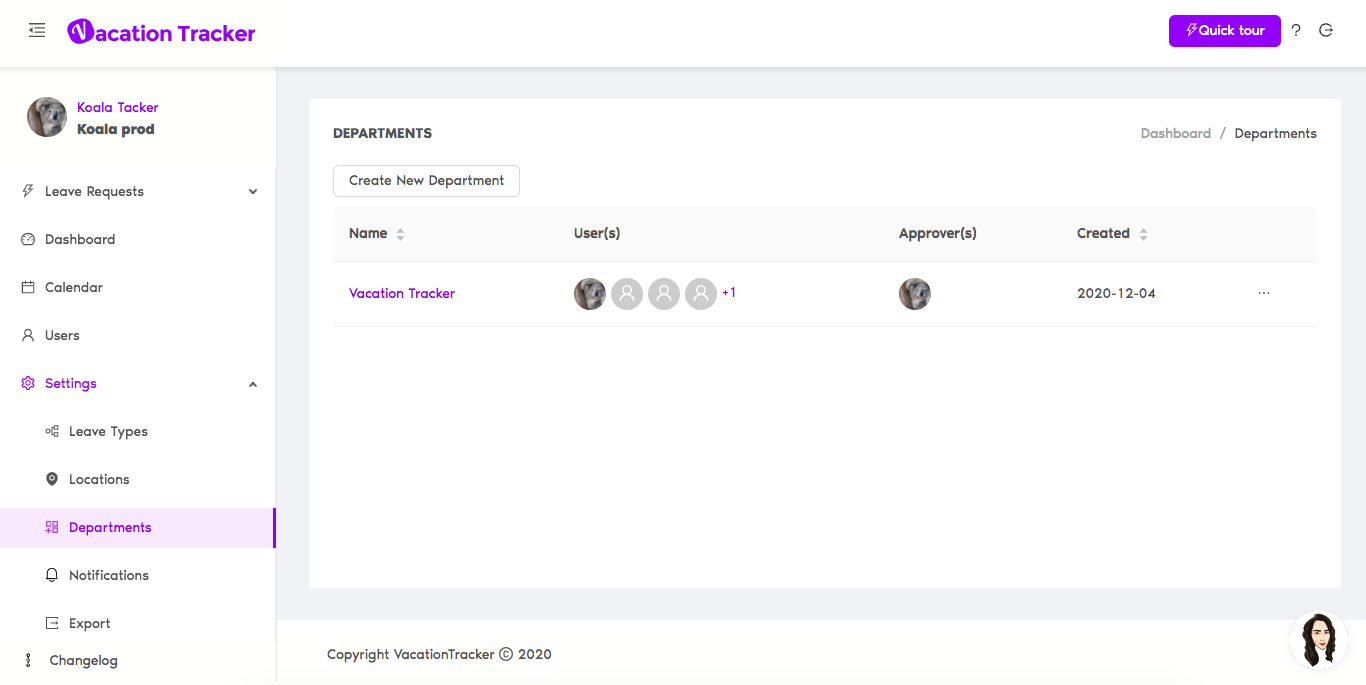
Task: Click the Approver(s) column header
Action: [938, 233]
